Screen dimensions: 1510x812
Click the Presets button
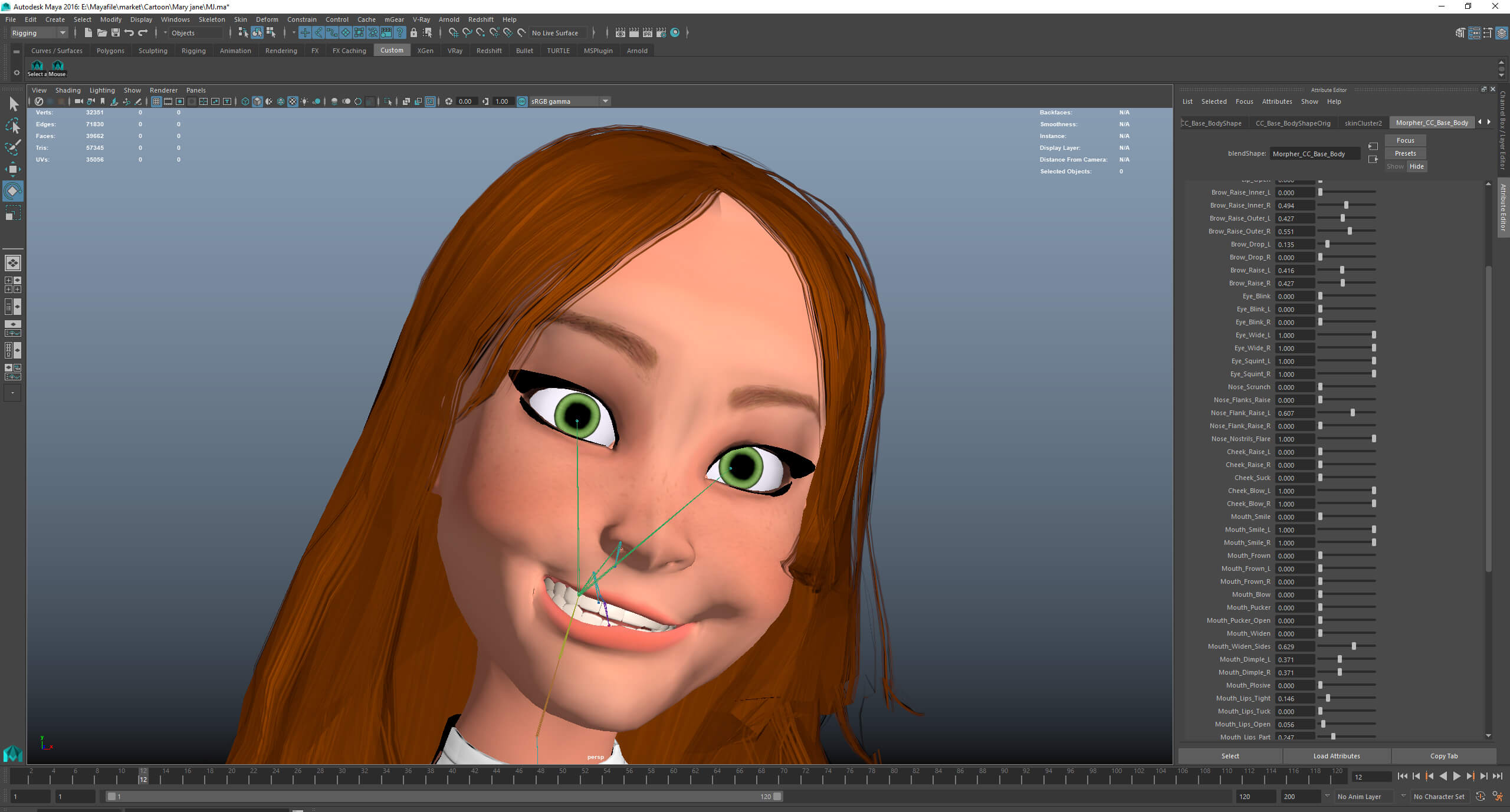[1405, 153]
